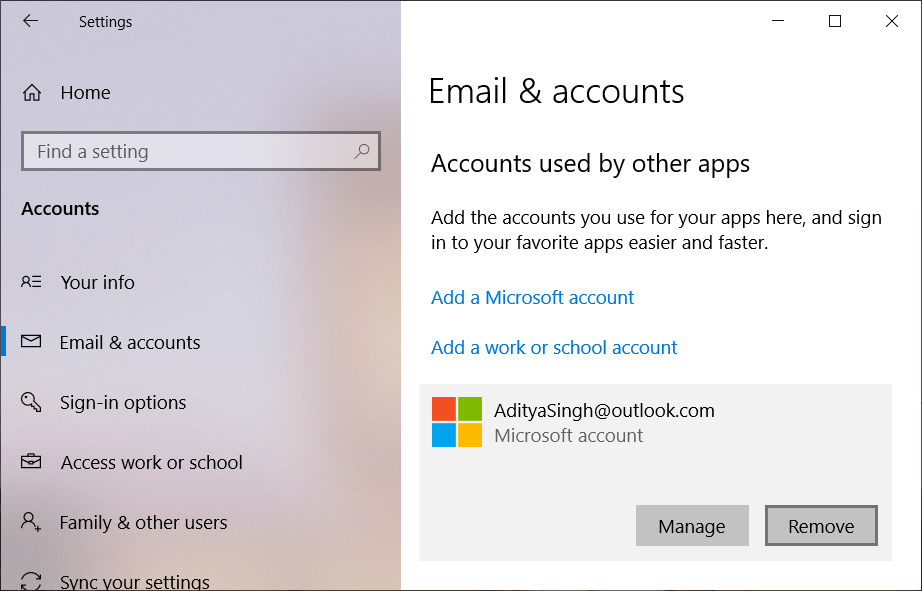The width and height of the screenshot is (922, 591).
Task: Click the back arrow in Settings
Action: 30,21
